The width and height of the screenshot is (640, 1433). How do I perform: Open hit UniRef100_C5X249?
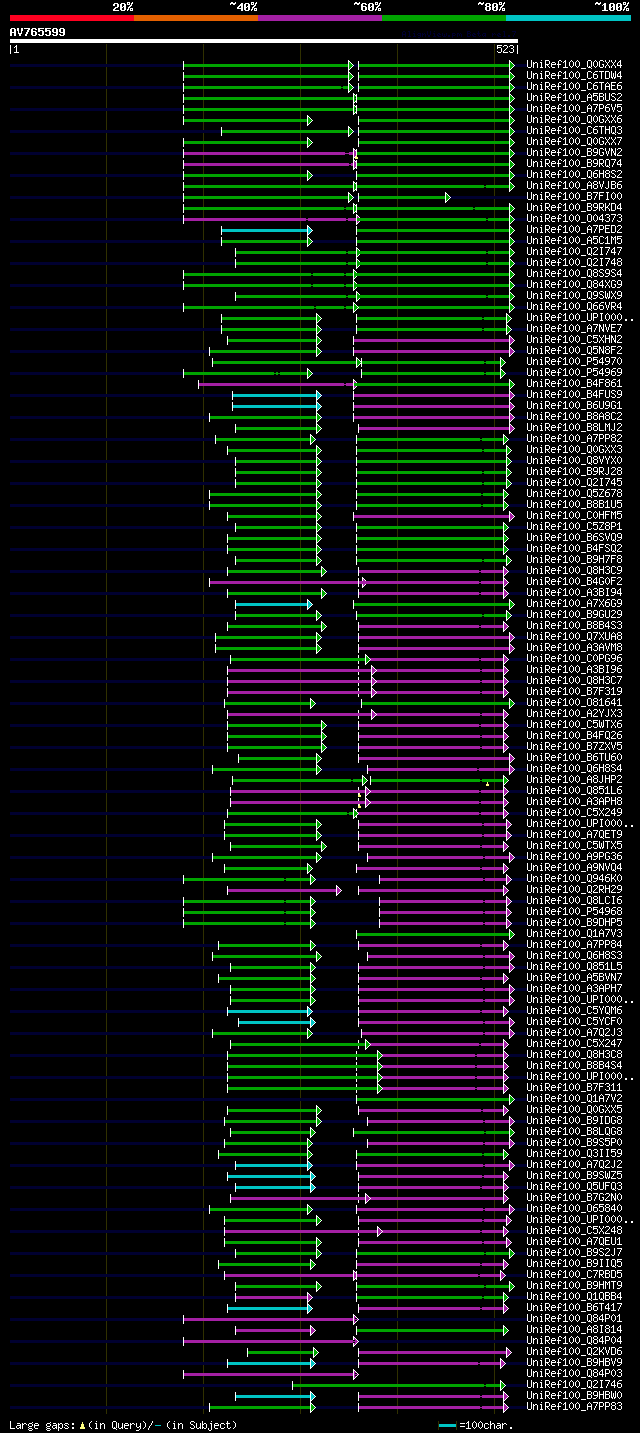pyautogui.click(x=574, y=812)
